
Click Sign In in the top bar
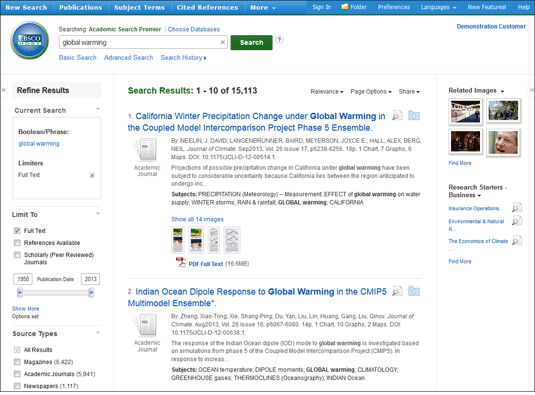point(321,7)
